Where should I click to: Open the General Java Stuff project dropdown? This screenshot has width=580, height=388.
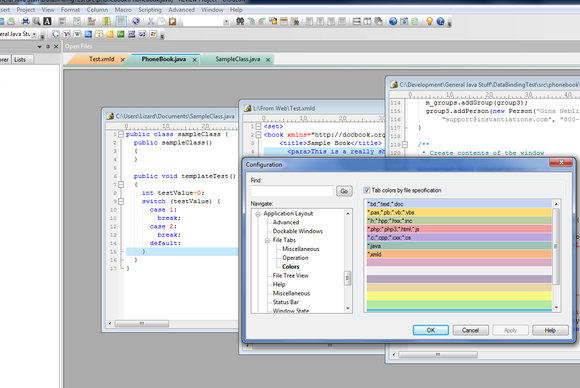(34, 34)
